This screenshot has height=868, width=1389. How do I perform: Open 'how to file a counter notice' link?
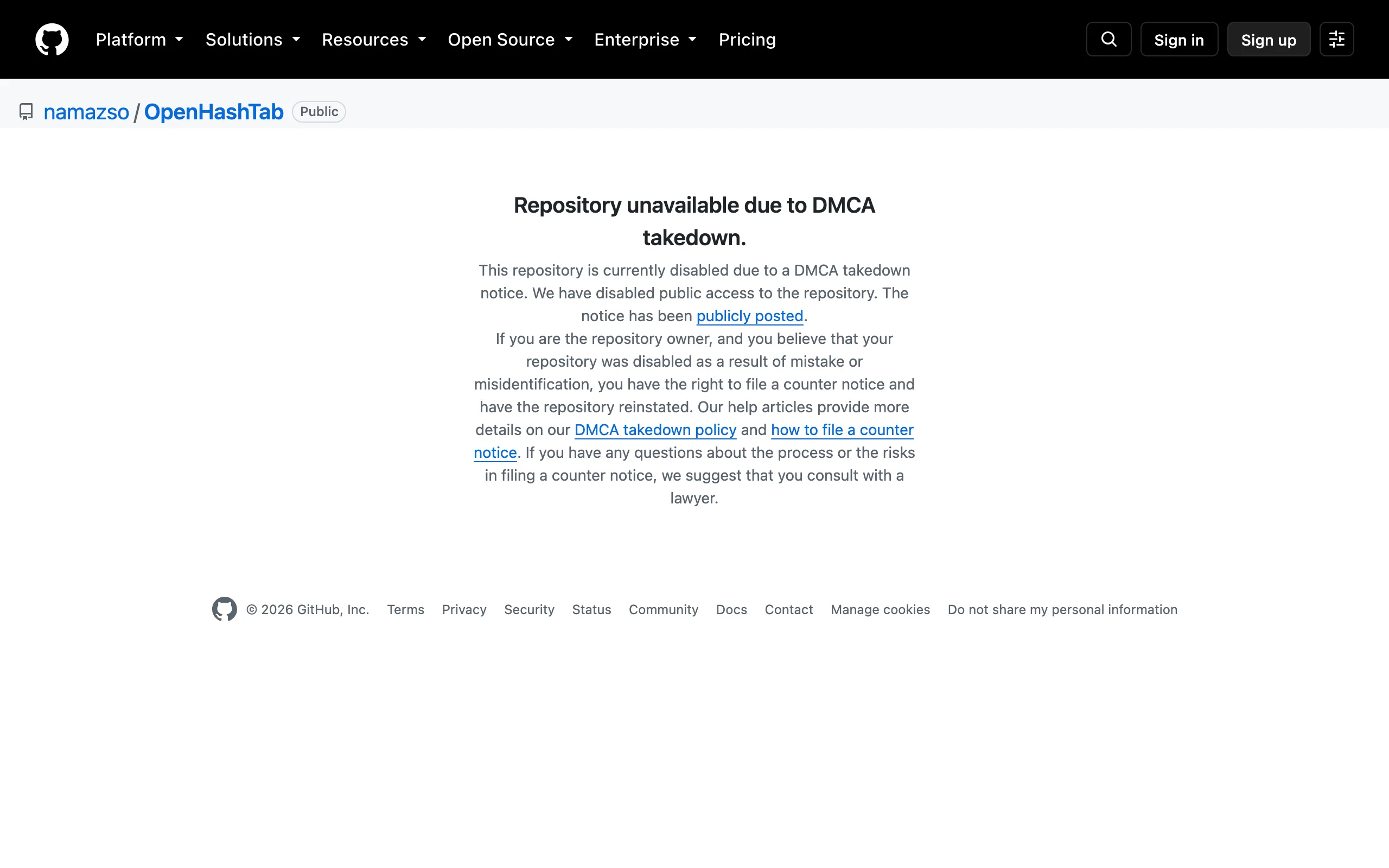[842, 430]
